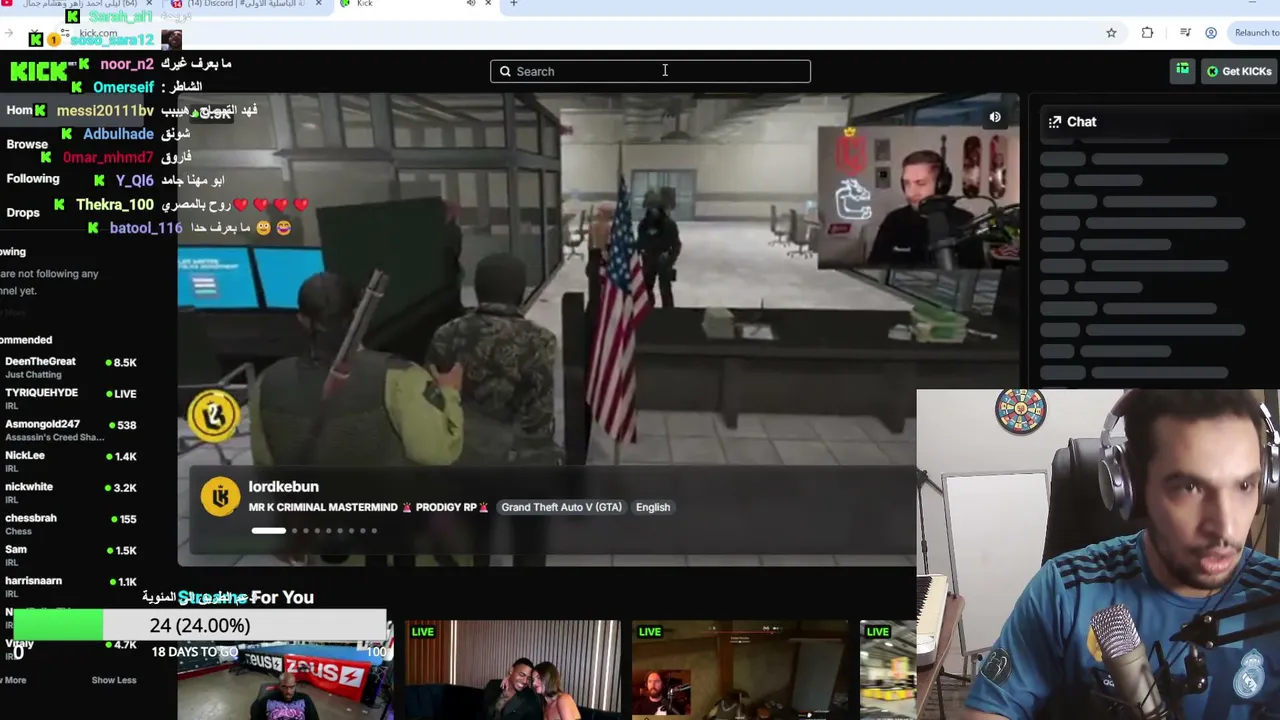The height and width of the screenshot is (720, 1280).
Task: Collapse recommended list with Show Less
Action: 114,680
